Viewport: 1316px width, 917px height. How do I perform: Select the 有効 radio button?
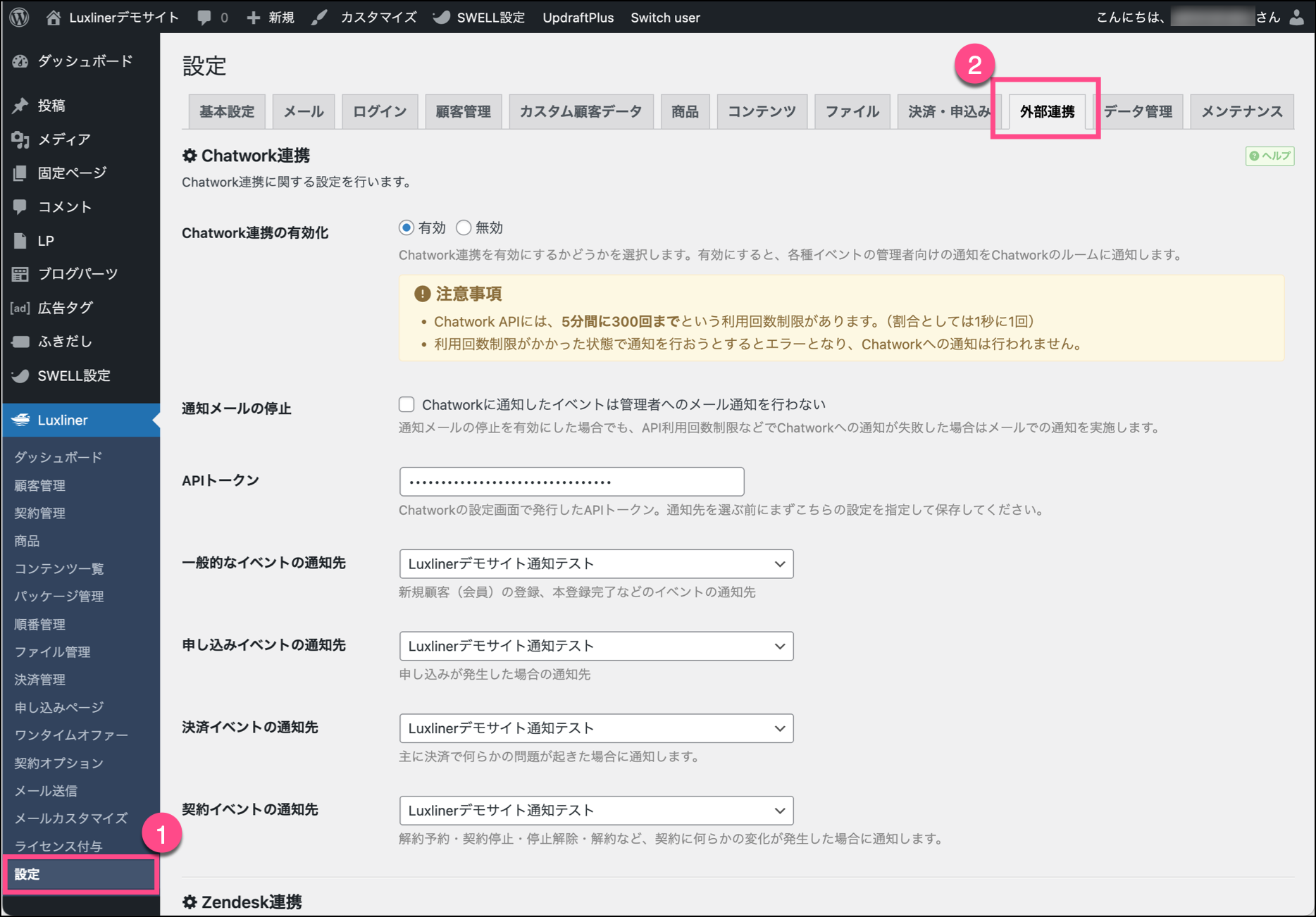[x=406, y=227]
